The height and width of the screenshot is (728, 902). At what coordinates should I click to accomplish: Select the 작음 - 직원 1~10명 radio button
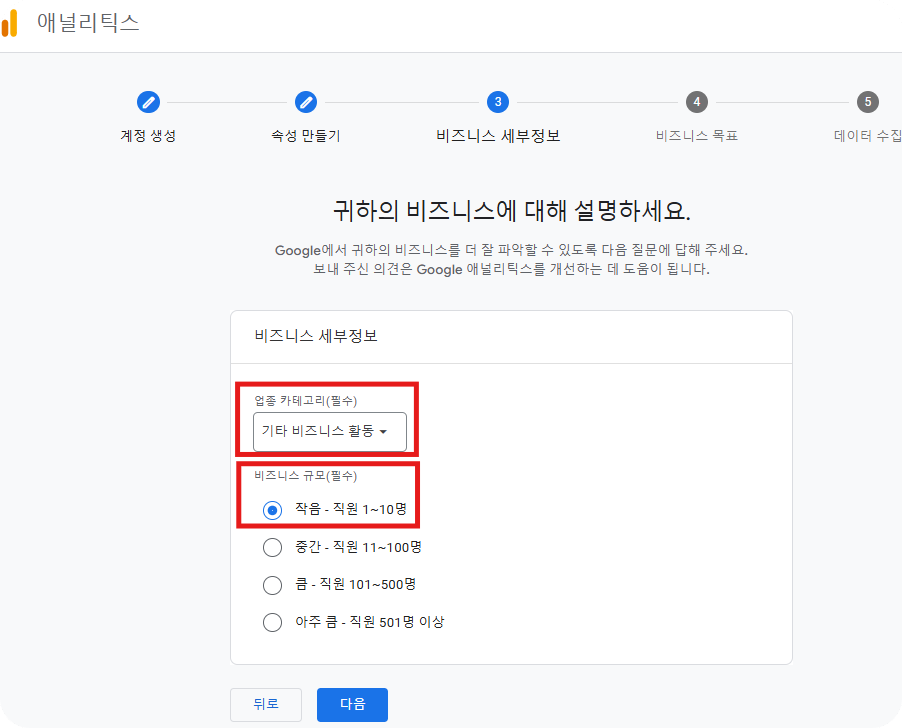[x=272, y=510]
